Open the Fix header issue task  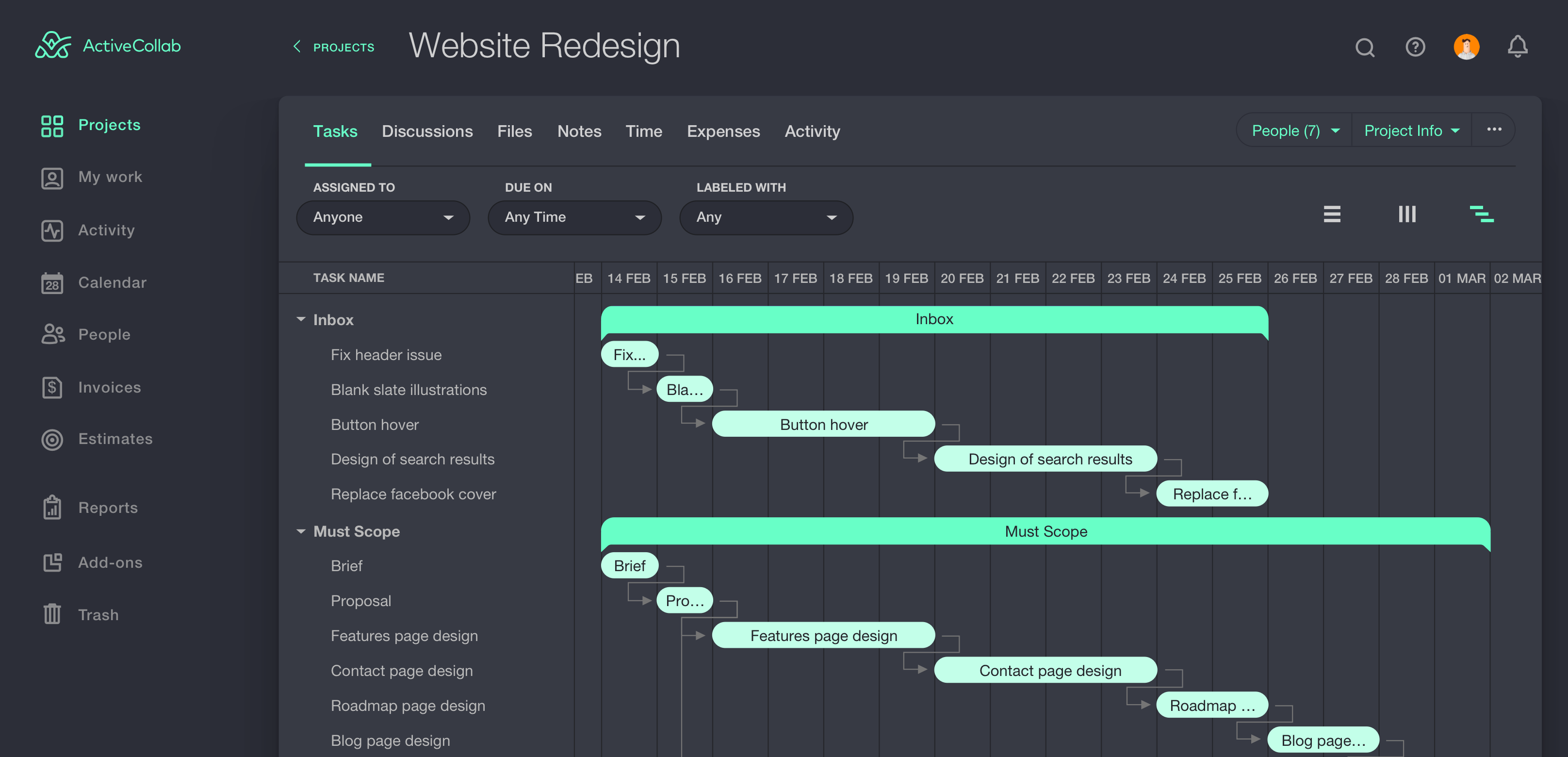386,355
